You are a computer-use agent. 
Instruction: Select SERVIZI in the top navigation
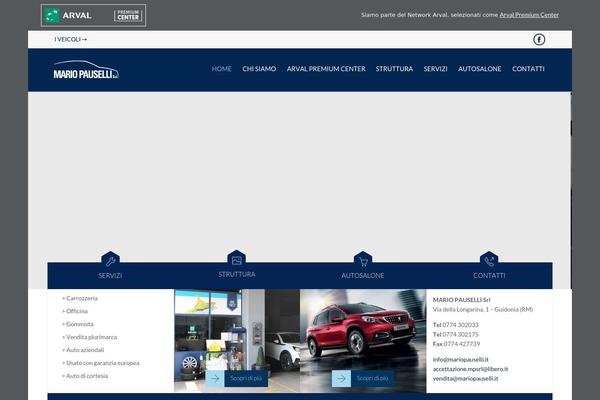435,69
